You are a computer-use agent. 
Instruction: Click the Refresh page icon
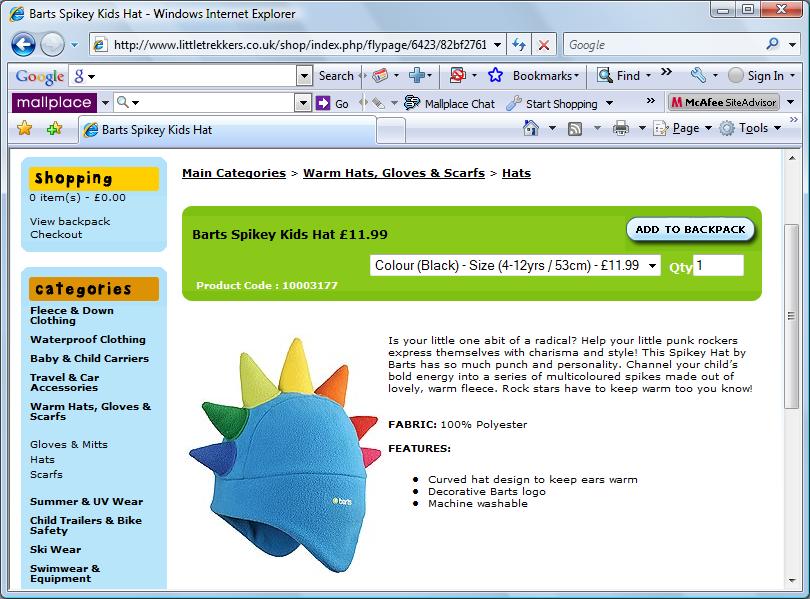click(519, 45)
